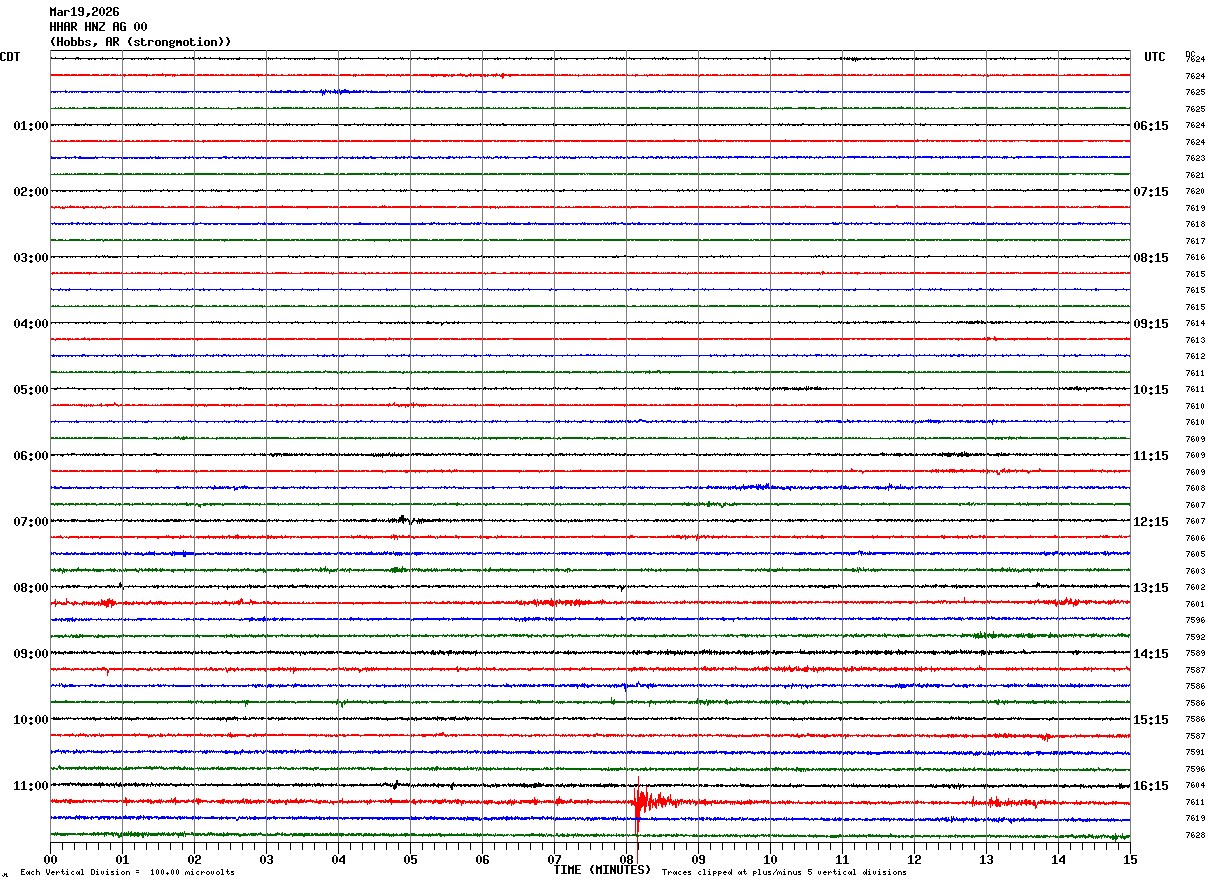Click the HHAR HNZ AG 00 station label
The height and width of the screenshot is (886, 1210).
pos(98,27)
